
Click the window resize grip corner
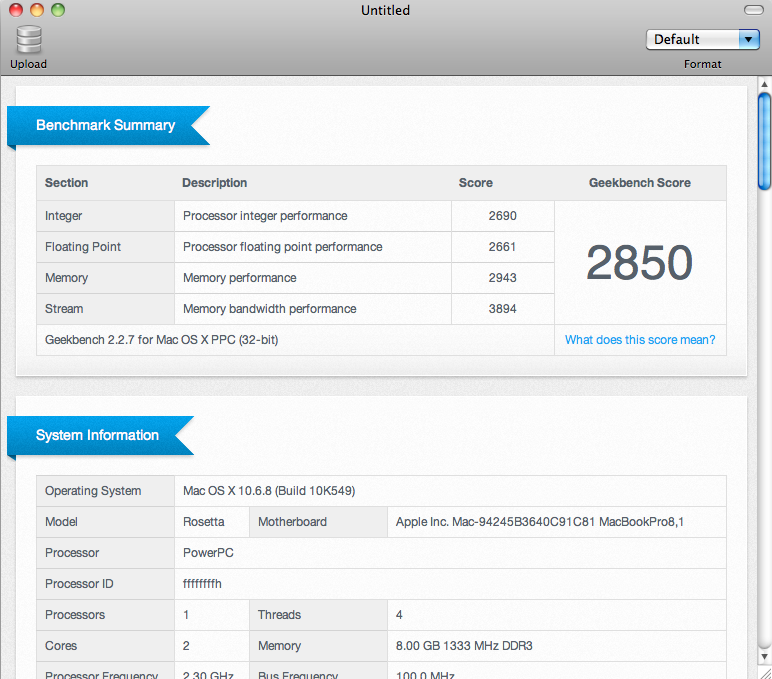(765, 673)
